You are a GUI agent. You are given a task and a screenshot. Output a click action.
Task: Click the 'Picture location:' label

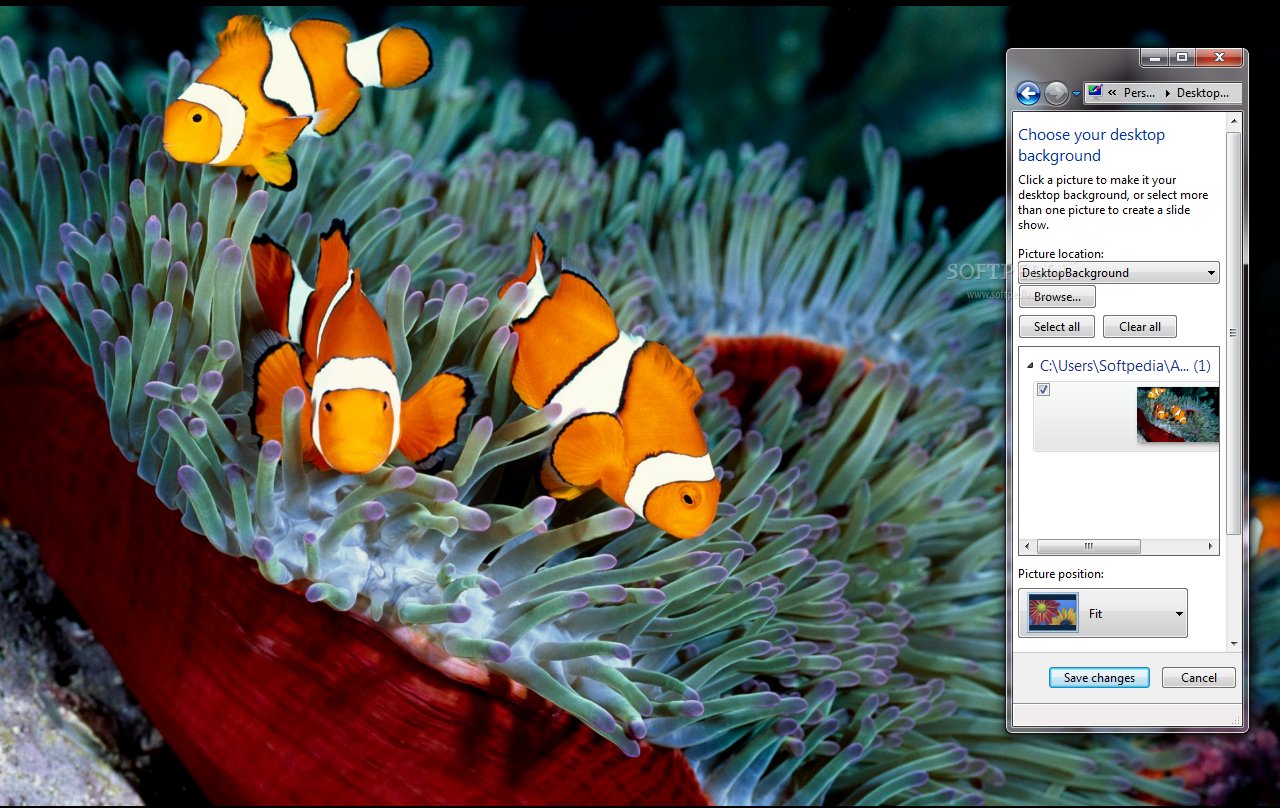(1061, 254)
